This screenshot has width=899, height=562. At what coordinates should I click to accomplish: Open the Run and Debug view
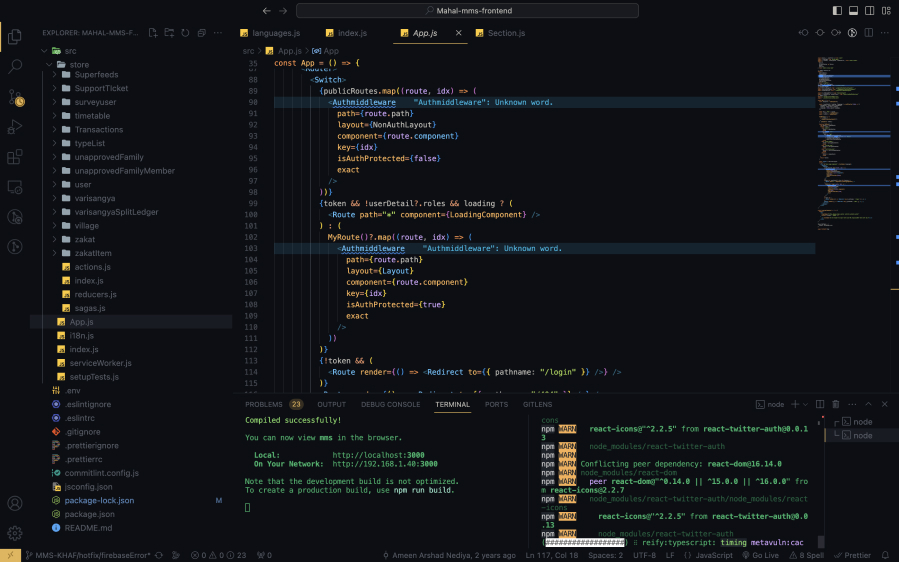pyautogui.click(x=15, y=127)
